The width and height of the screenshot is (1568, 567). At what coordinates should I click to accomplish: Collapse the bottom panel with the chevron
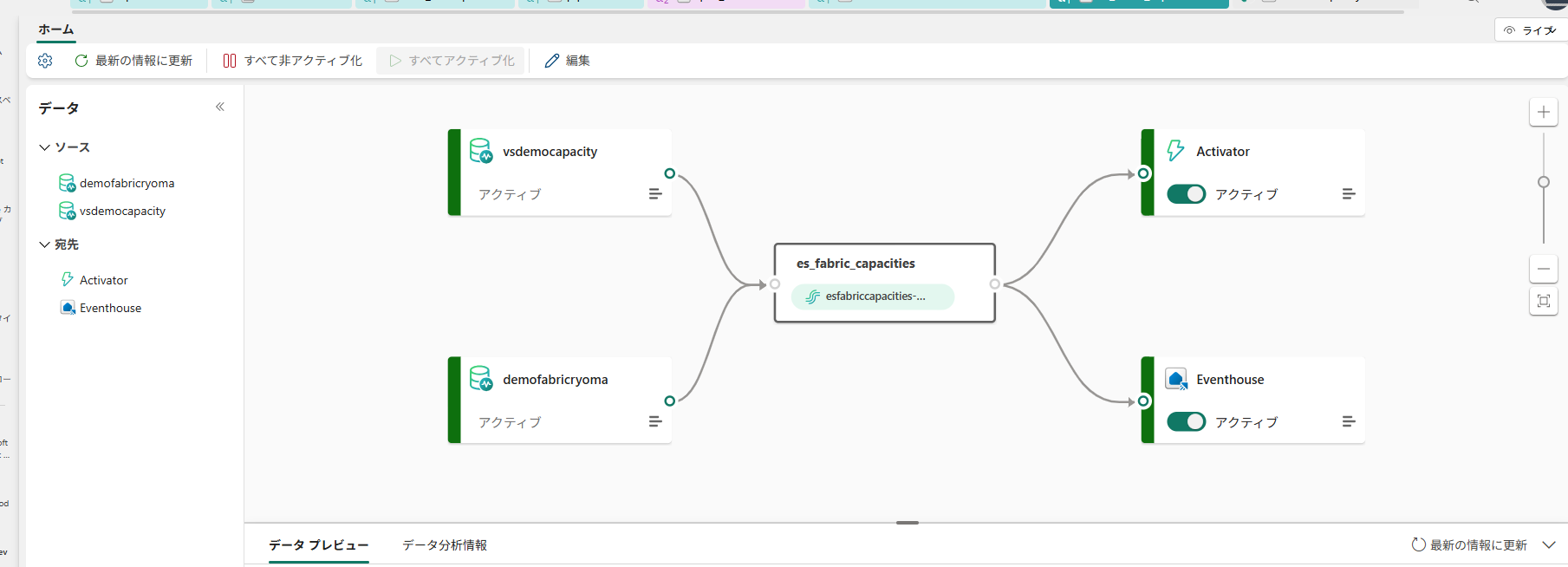pyautogui.click(x=1549, y=545)
